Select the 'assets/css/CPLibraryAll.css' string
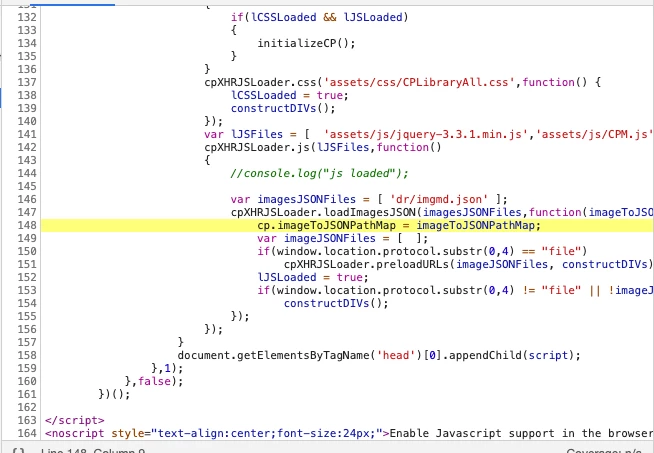 click(419, 82)
